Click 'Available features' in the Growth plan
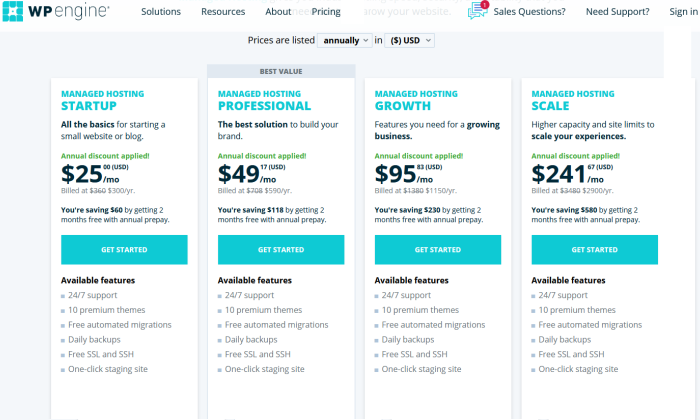 click(411, 280)
